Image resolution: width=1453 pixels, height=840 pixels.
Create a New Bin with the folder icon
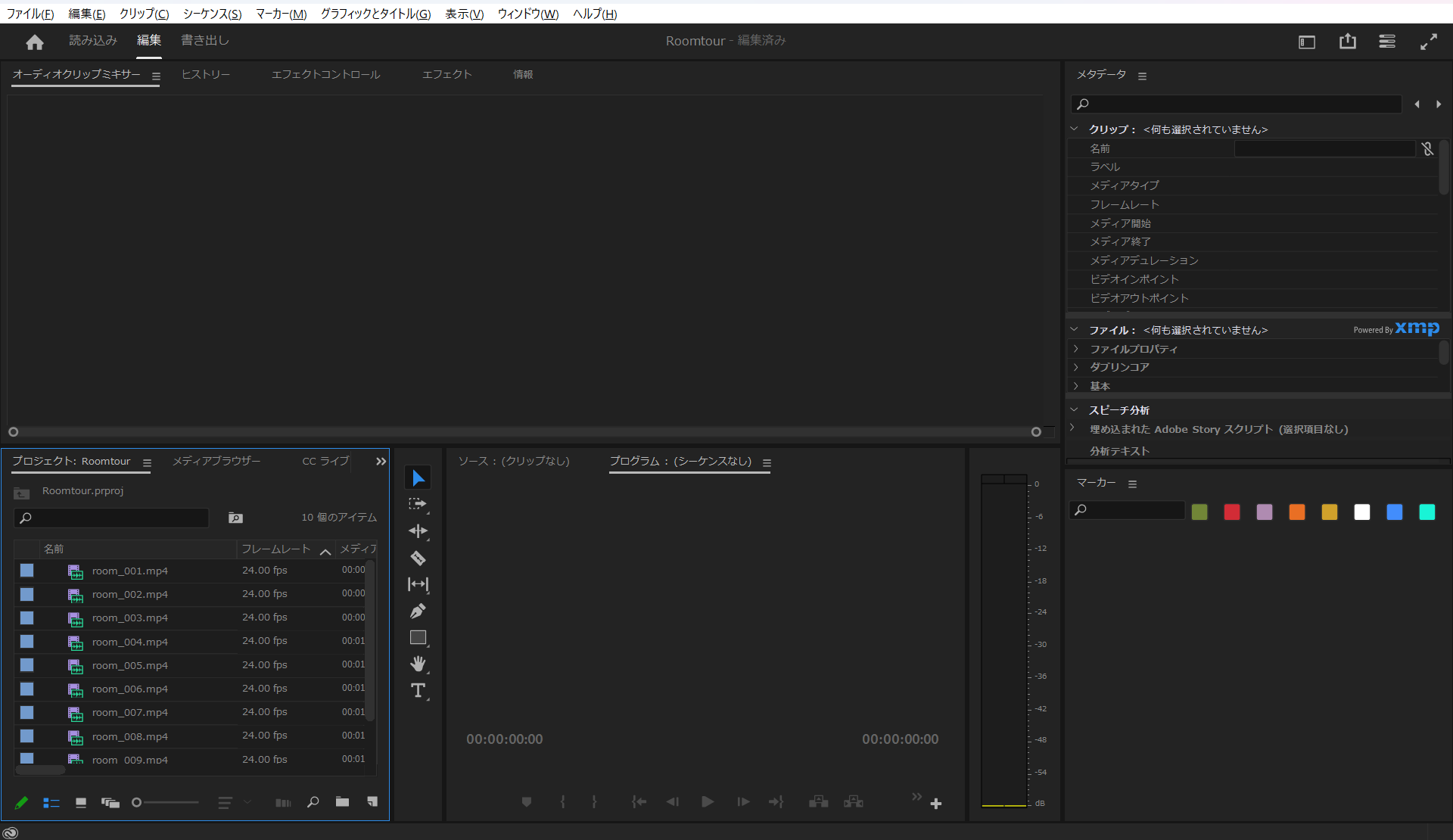(342, 802)
